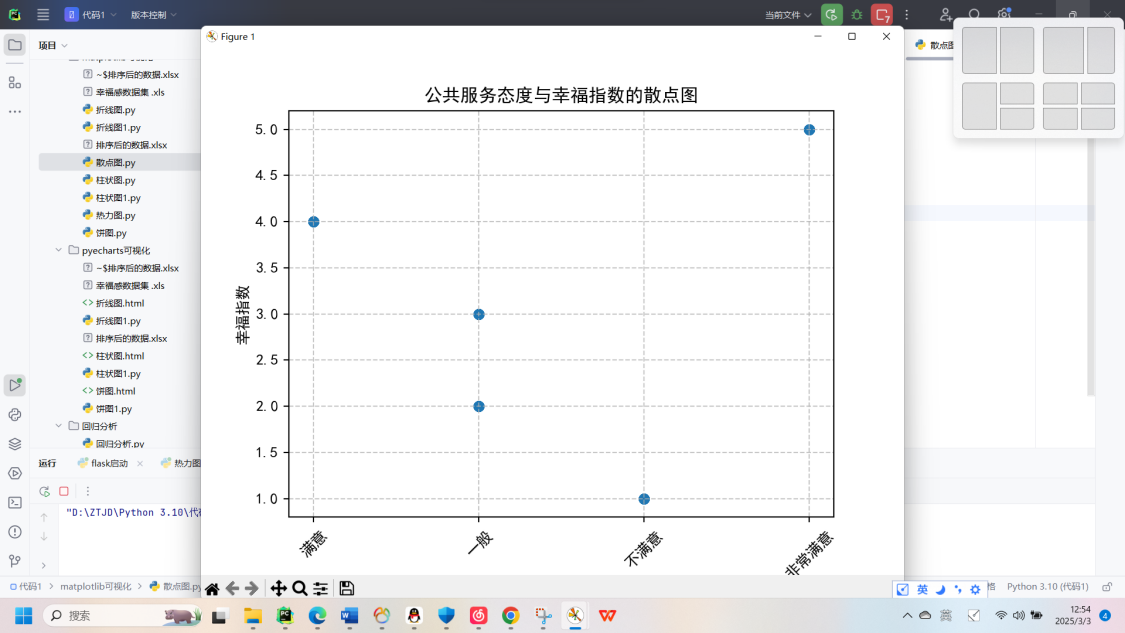The image size is (1125, 633).
Task: Open Google Chrome from taskbar
Action: (510, 616)
